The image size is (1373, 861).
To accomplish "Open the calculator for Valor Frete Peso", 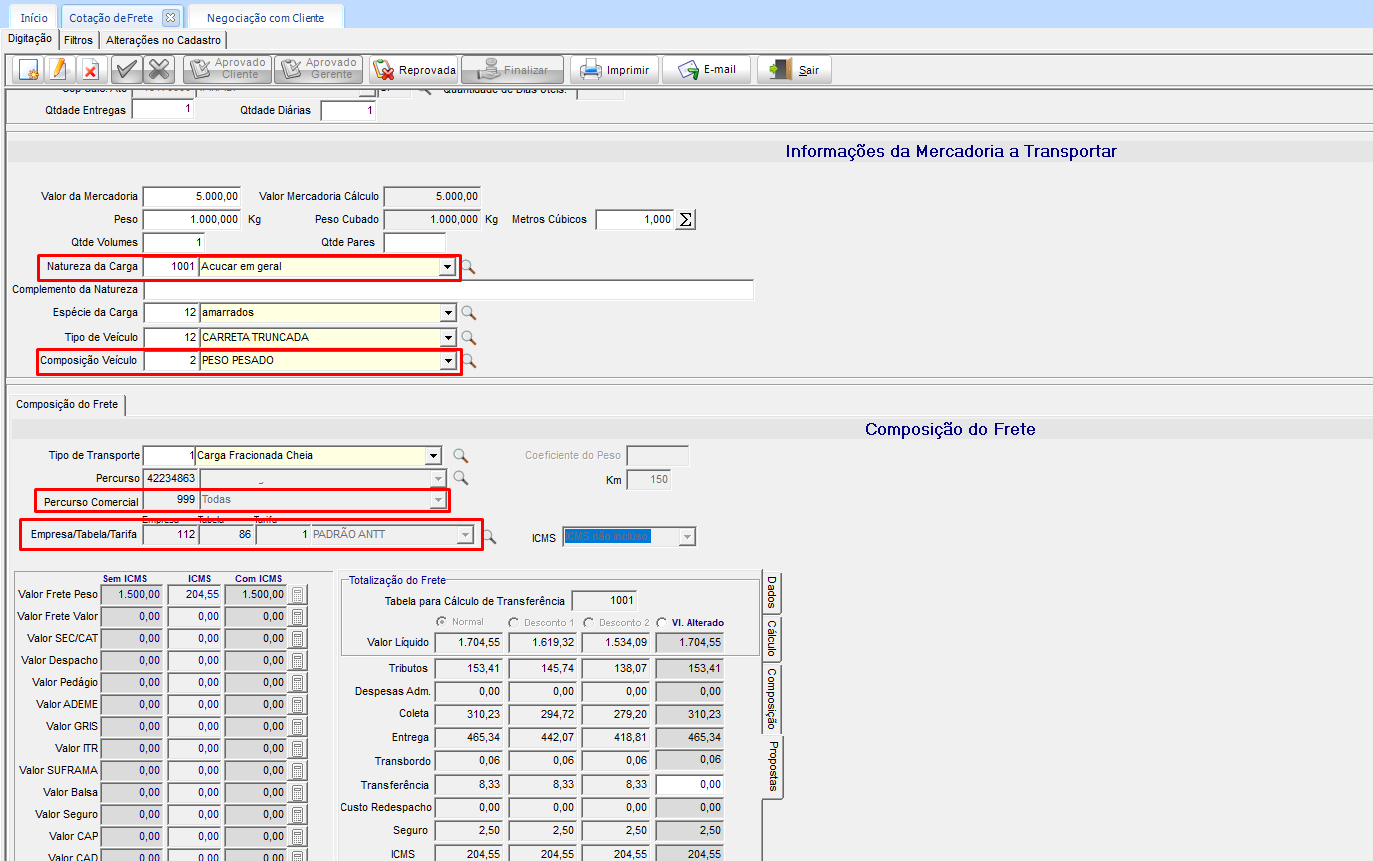I will 297,595.
